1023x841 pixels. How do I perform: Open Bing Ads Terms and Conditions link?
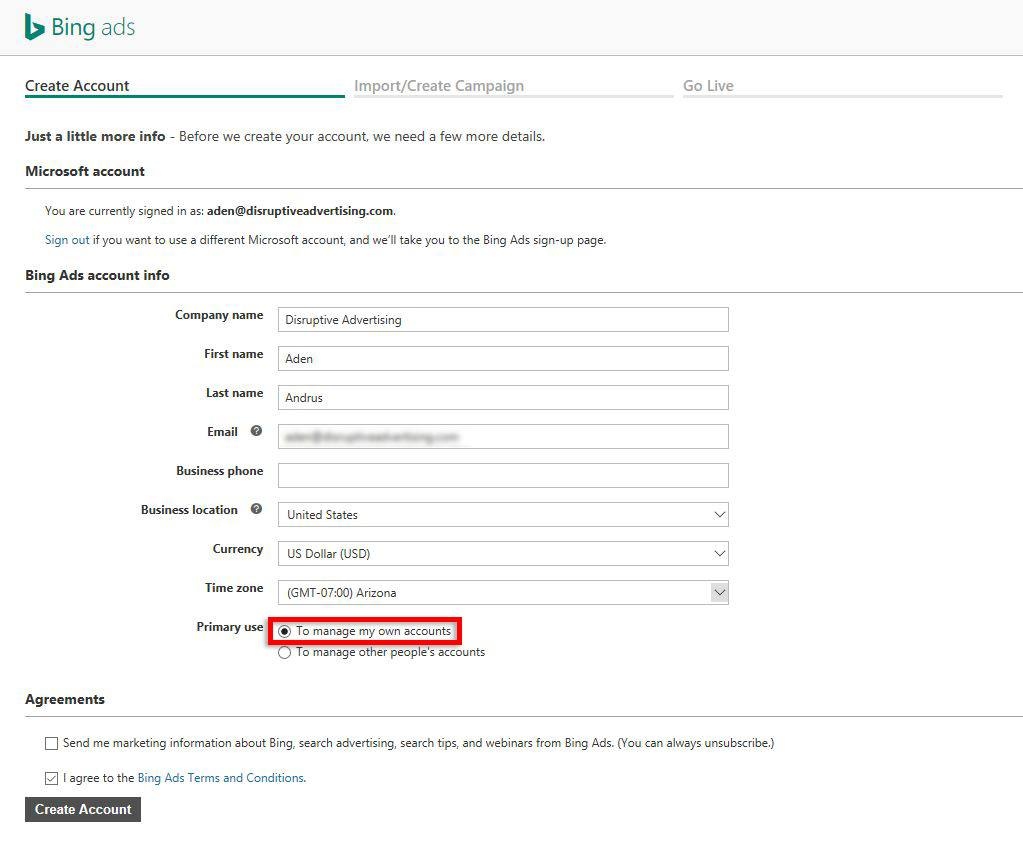[x=221, y=778]
